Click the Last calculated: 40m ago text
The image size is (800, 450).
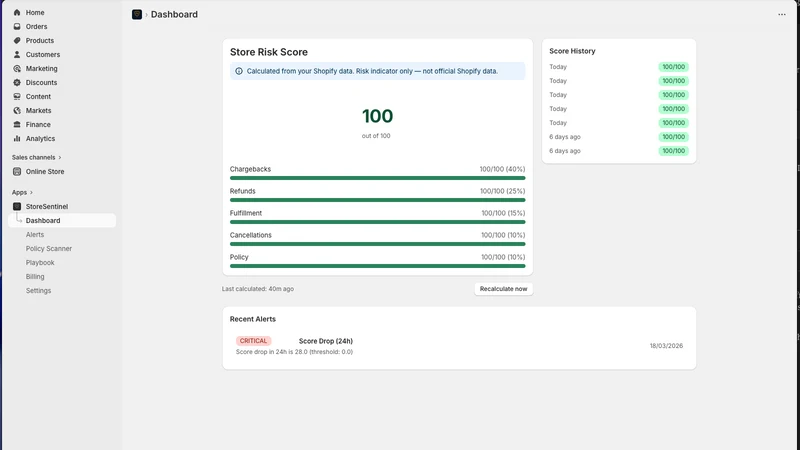pyautogui.click(x=258, y=289)
